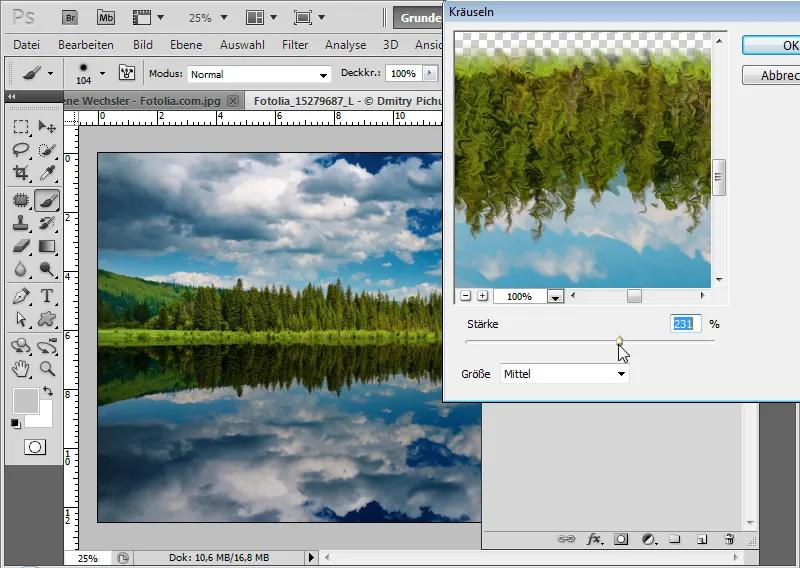Collapse the toolbox with double-arrow
The image size is (800, 568).
[12, 96]
